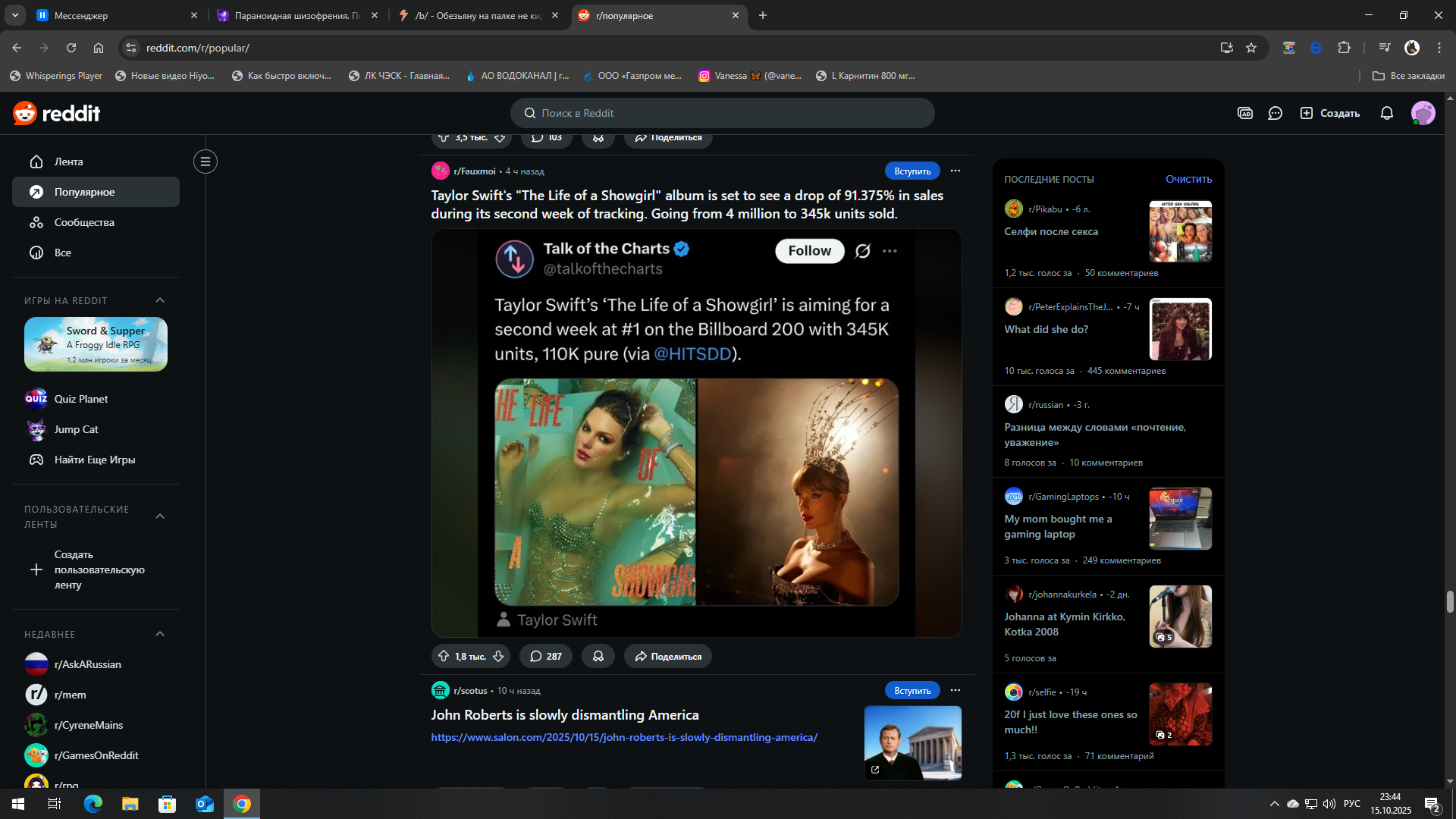Open Reddit chat icon

pyautogui.click(x=1276, y=113)
